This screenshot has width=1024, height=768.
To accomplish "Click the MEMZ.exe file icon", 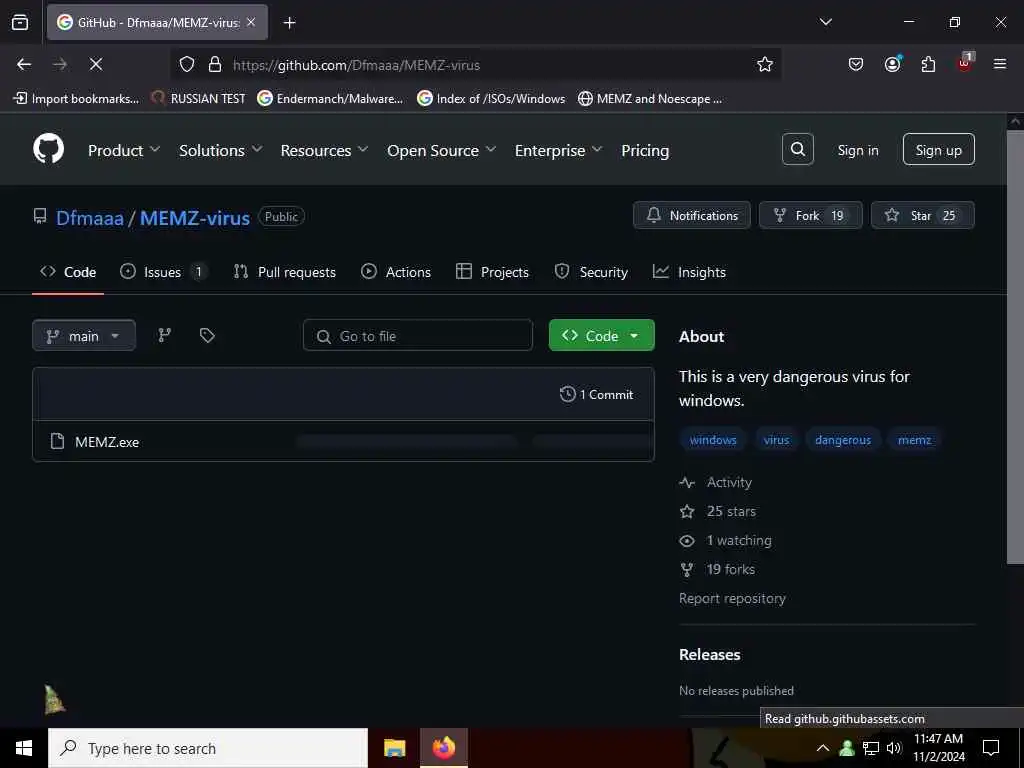I will [57, 441].
